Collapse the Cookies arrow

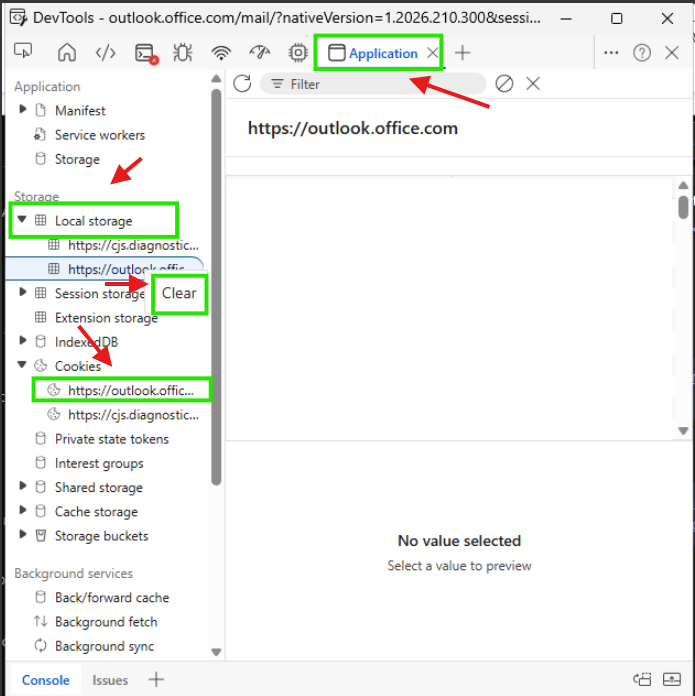point(22,364)
